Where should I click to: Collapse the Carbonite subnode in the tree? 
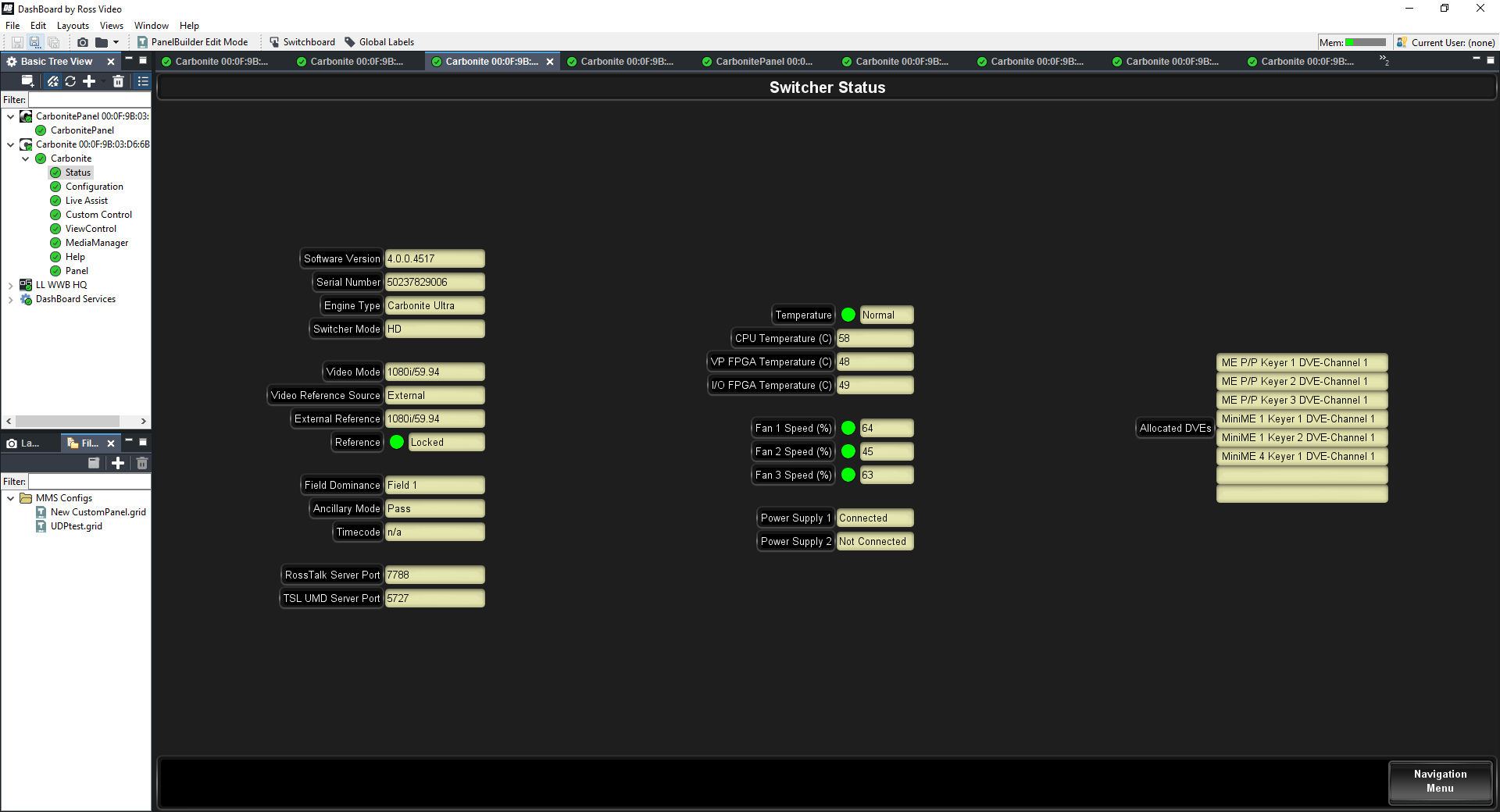coord(25,158)
